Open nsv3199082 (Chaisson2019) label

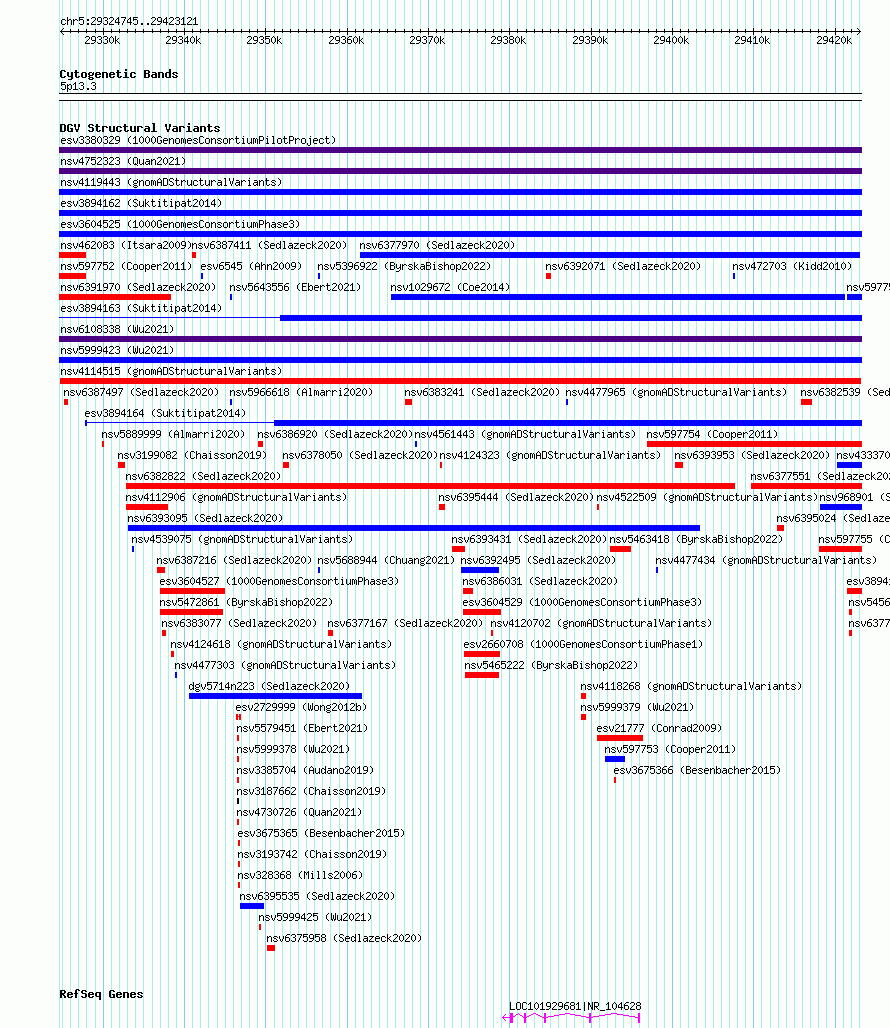pyautogui.click(x=192, y=455)
